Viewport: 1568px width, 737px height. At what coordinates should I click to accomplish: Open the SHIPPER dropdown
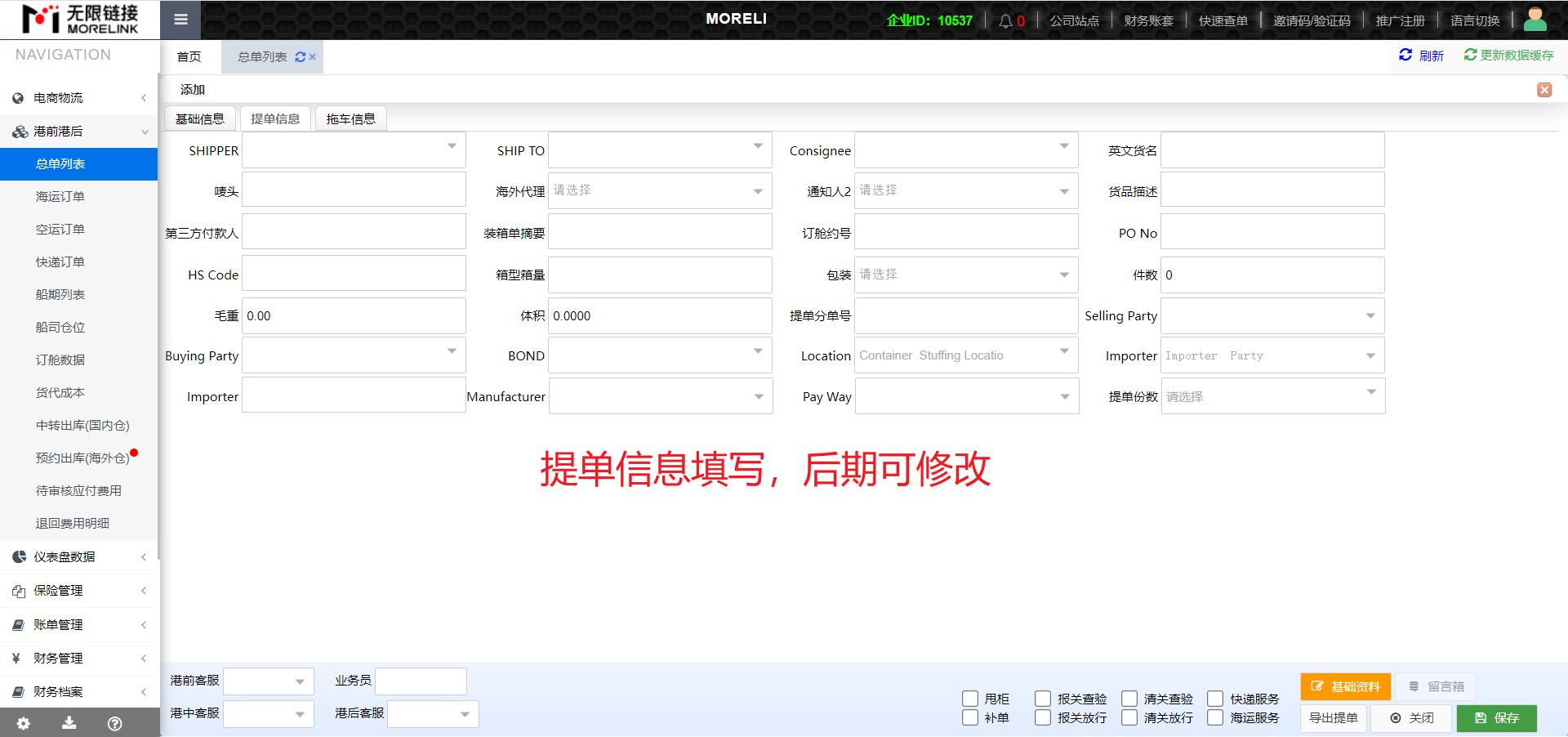(354, 150)
